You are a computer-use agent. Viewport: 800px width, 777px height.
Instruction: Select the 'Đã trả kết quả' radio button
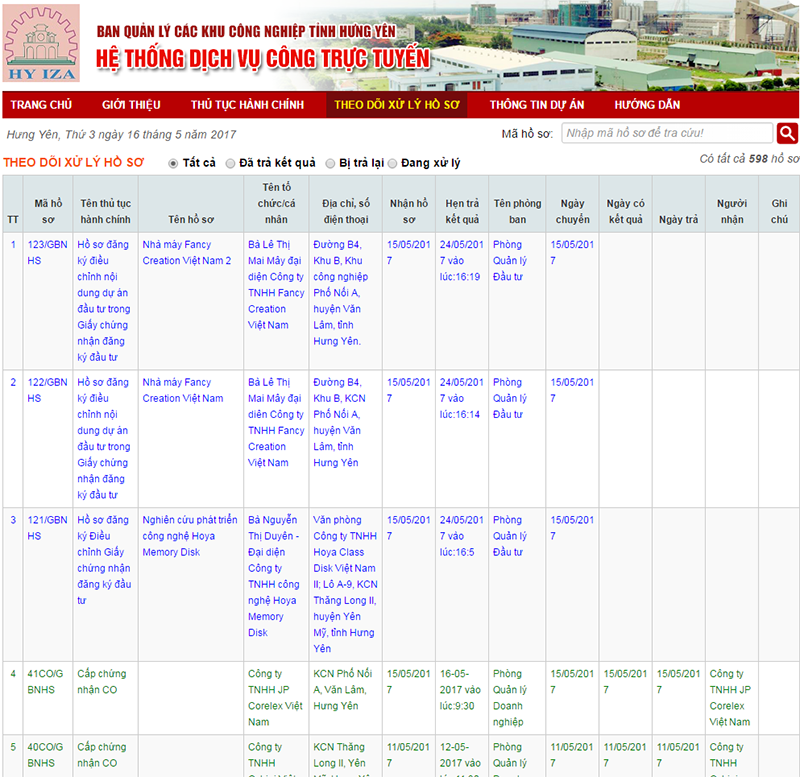pyautogui.click(x=231, y=163)
